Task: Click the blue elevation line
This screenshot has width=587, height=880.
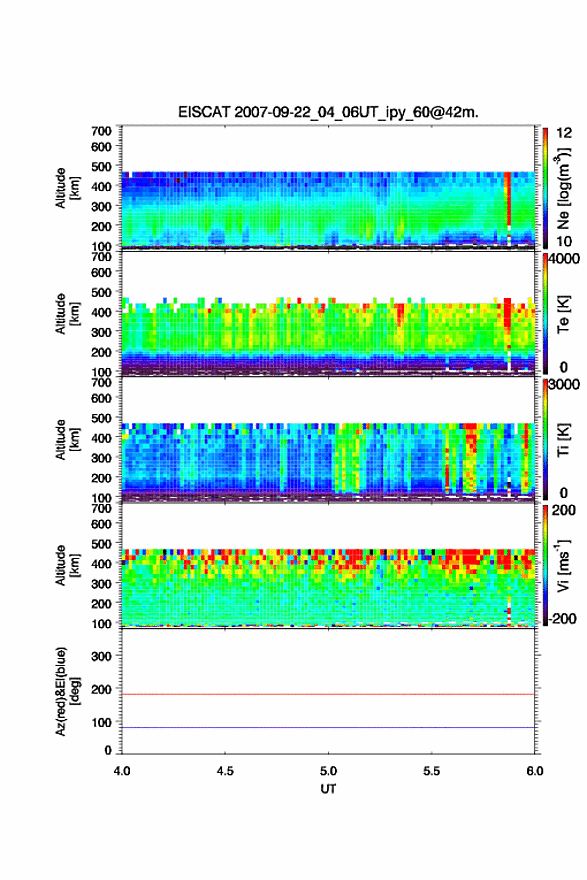Action: tap(328, 727)
